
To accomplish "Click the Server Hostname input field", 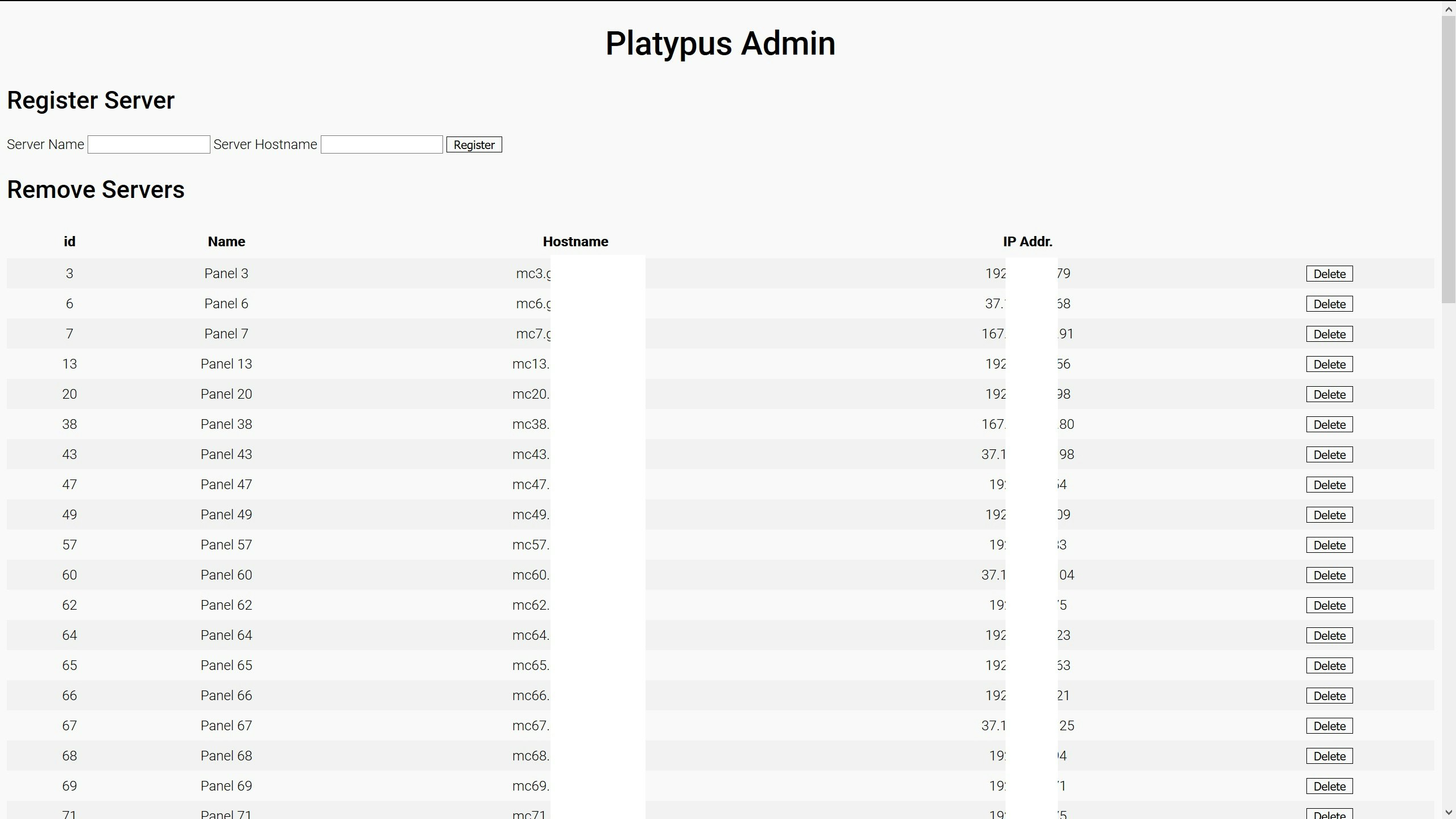I will click(381, 144).
